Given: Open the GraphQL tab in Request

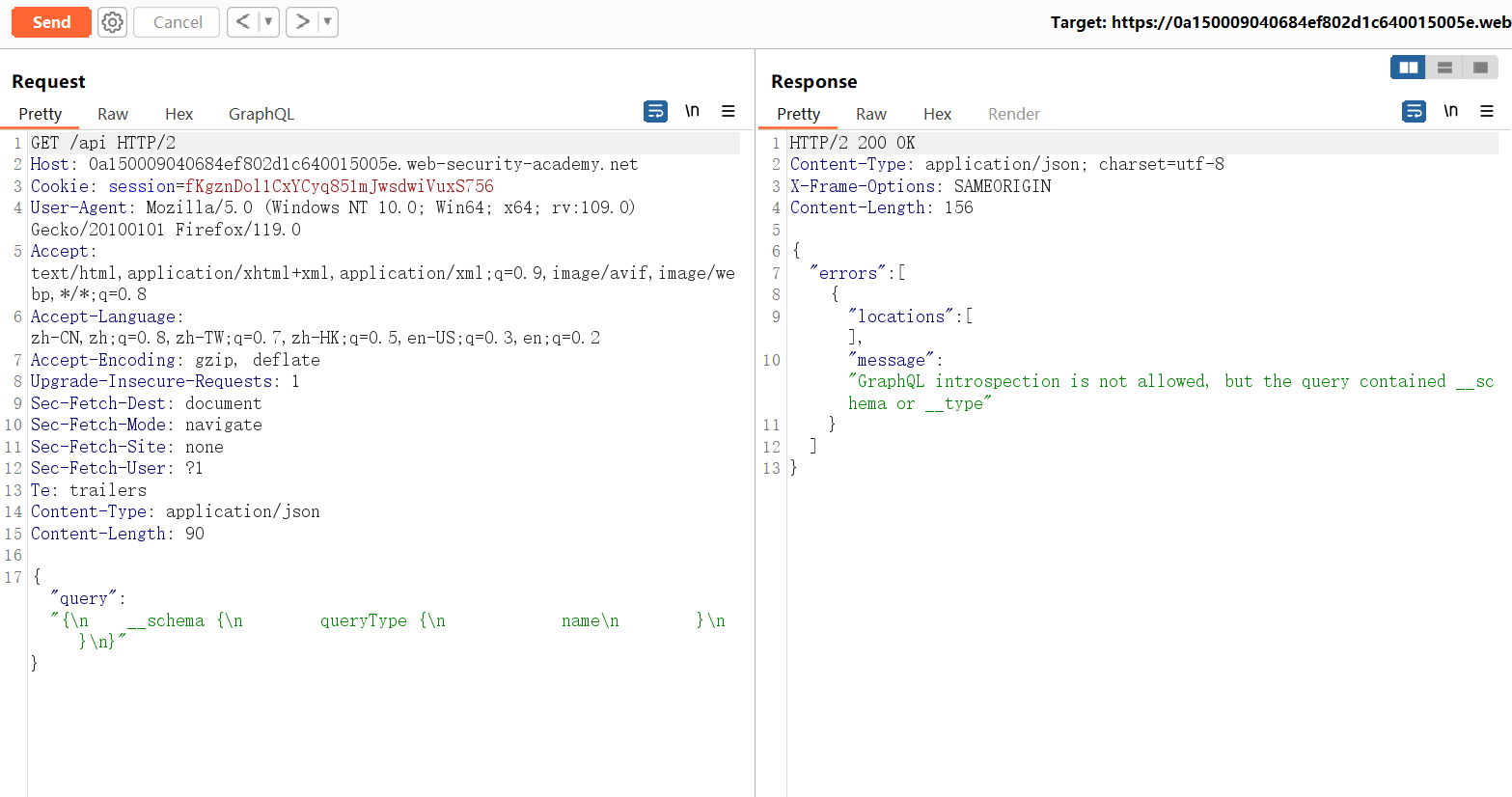Looking at the screenshot, I should 261,114.
